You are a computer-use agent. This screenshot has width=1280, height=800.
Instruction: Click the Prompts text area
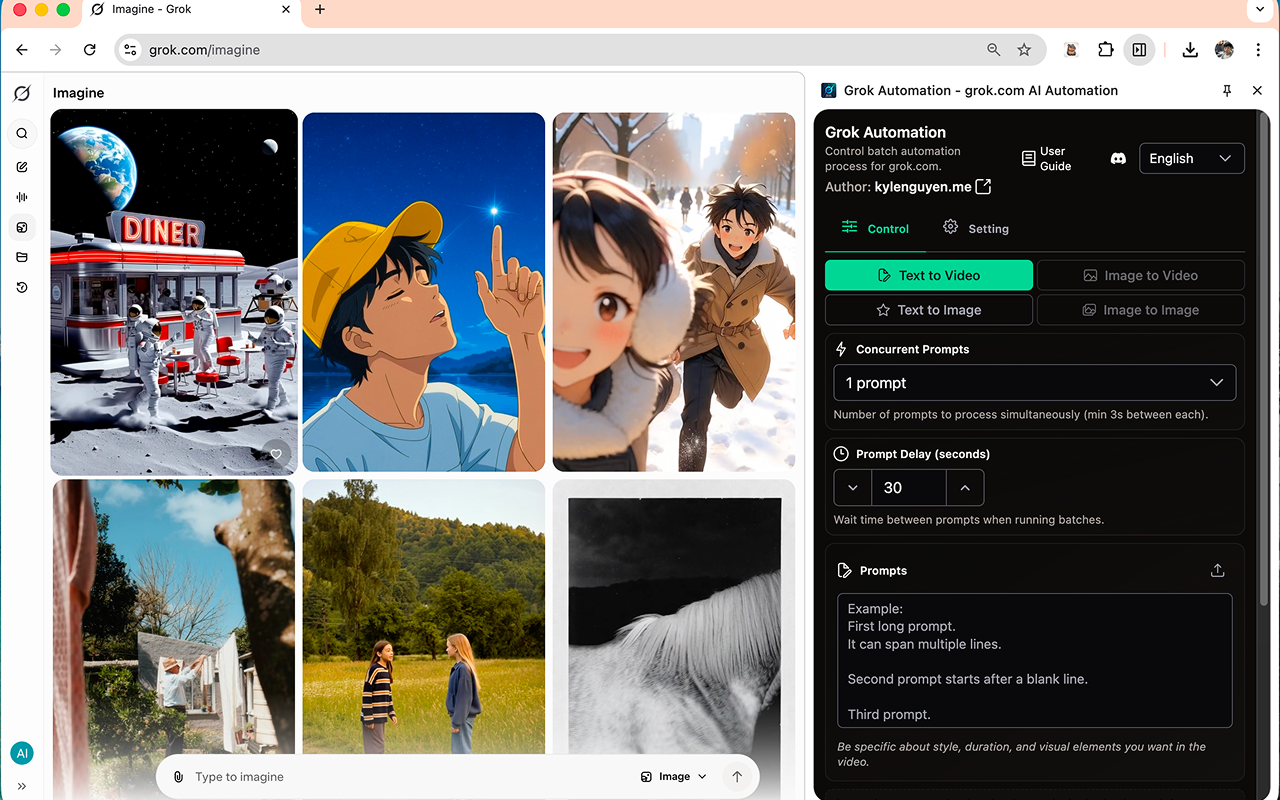click(x=1034, y=660)
